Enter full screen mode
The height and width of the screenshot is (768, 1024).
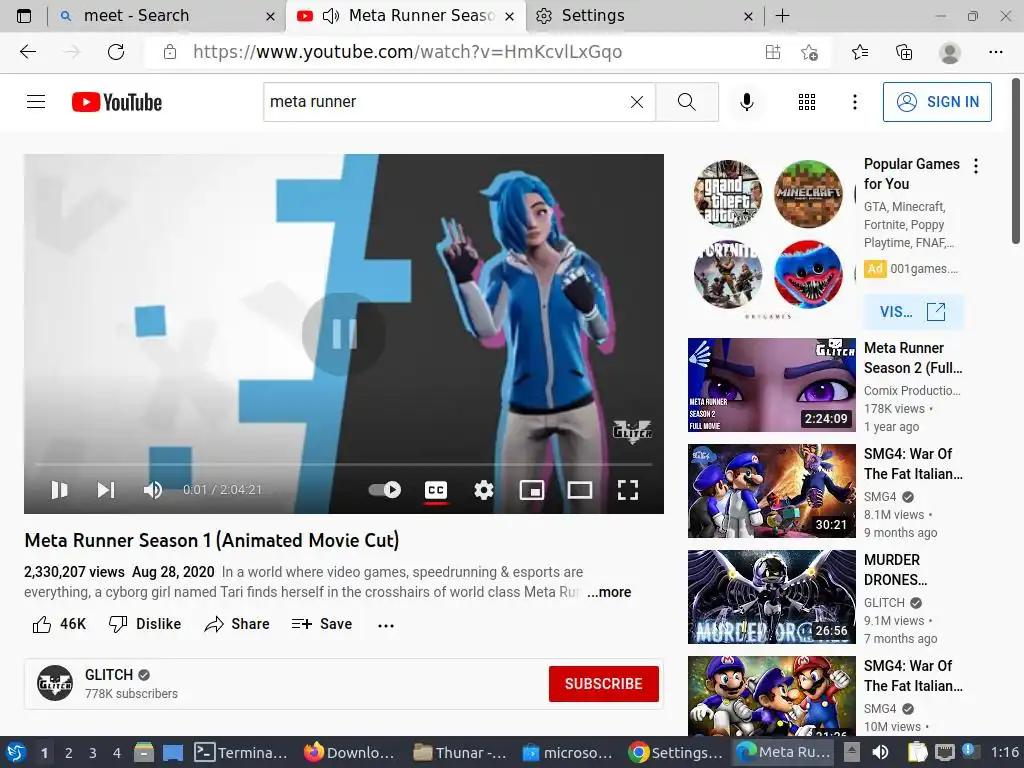(x=628, y=490)
